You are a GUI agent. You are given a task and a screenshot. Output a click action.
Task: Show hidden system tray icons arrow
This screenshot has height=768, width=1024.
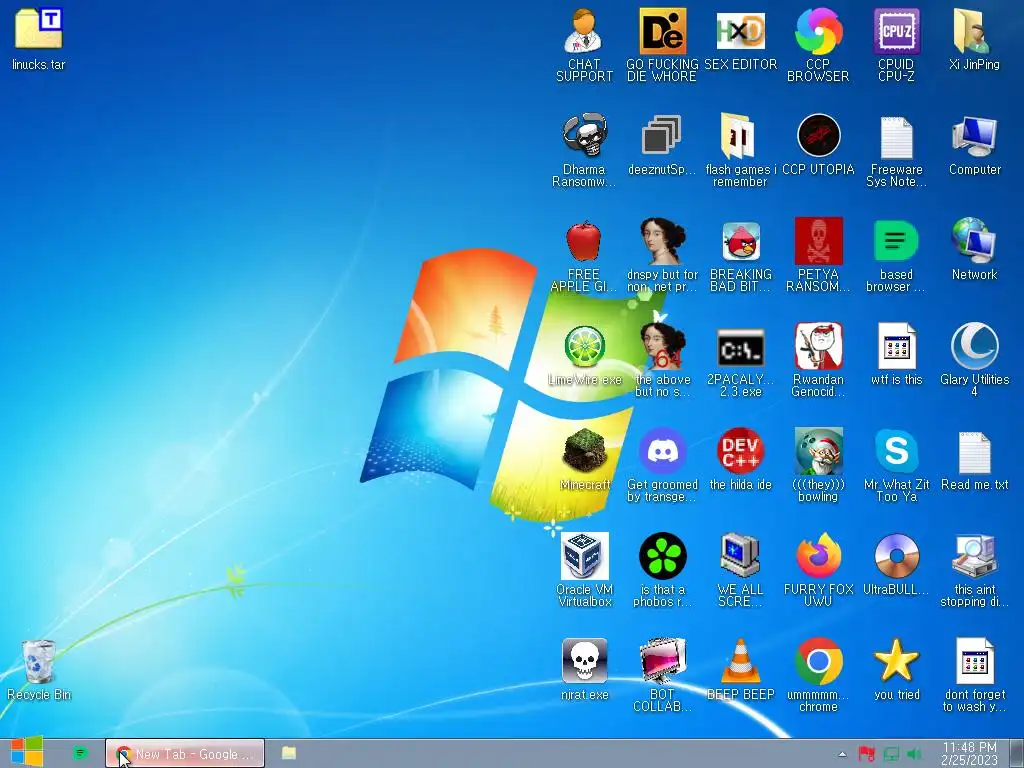[842, 754]
